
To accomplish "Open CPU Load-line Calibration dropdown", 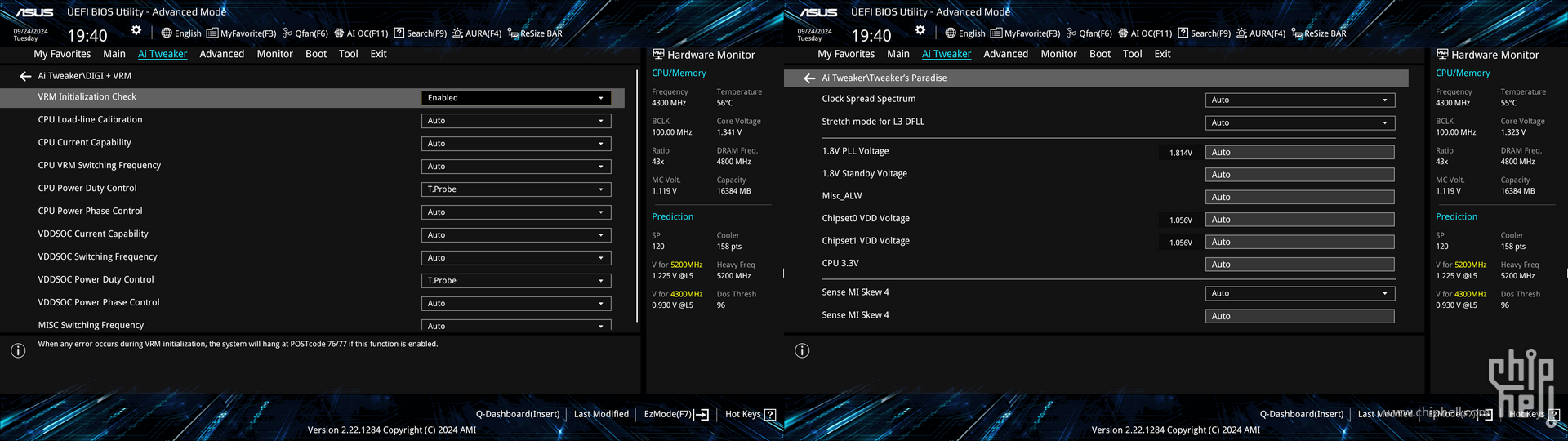I will pos(516,121).
